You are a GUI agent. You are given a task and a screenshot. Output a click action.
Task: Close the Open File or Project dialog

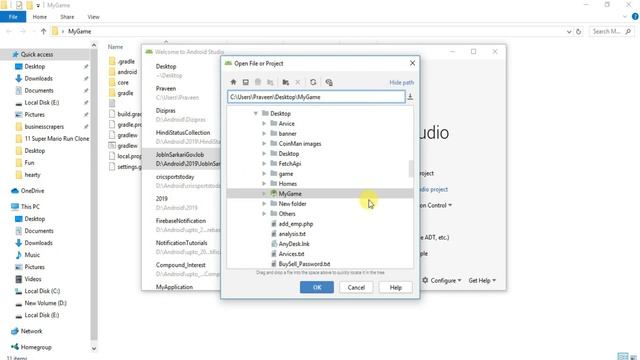[x=412, y=63]
